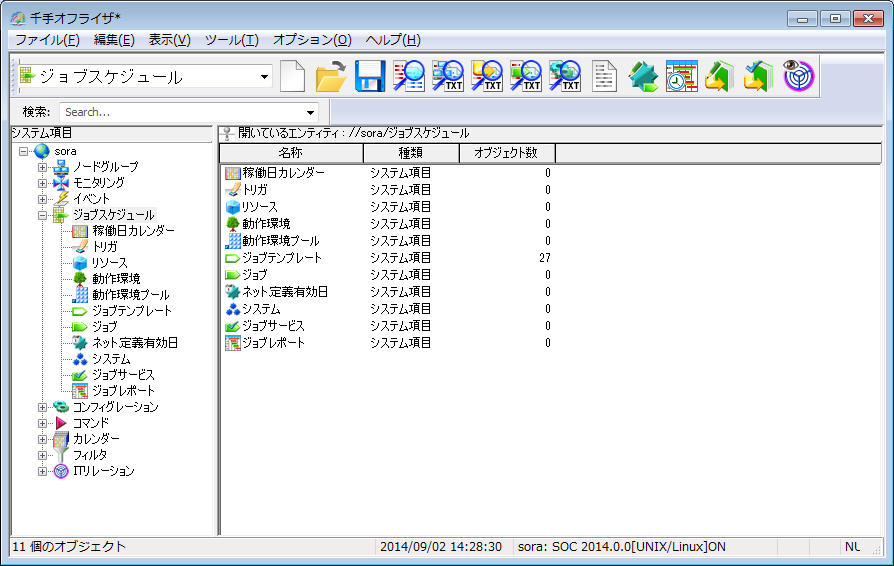This screenshot has width=894, height=566.
Task: Select 動作環境プール in the tree
Action: point(131,295)
